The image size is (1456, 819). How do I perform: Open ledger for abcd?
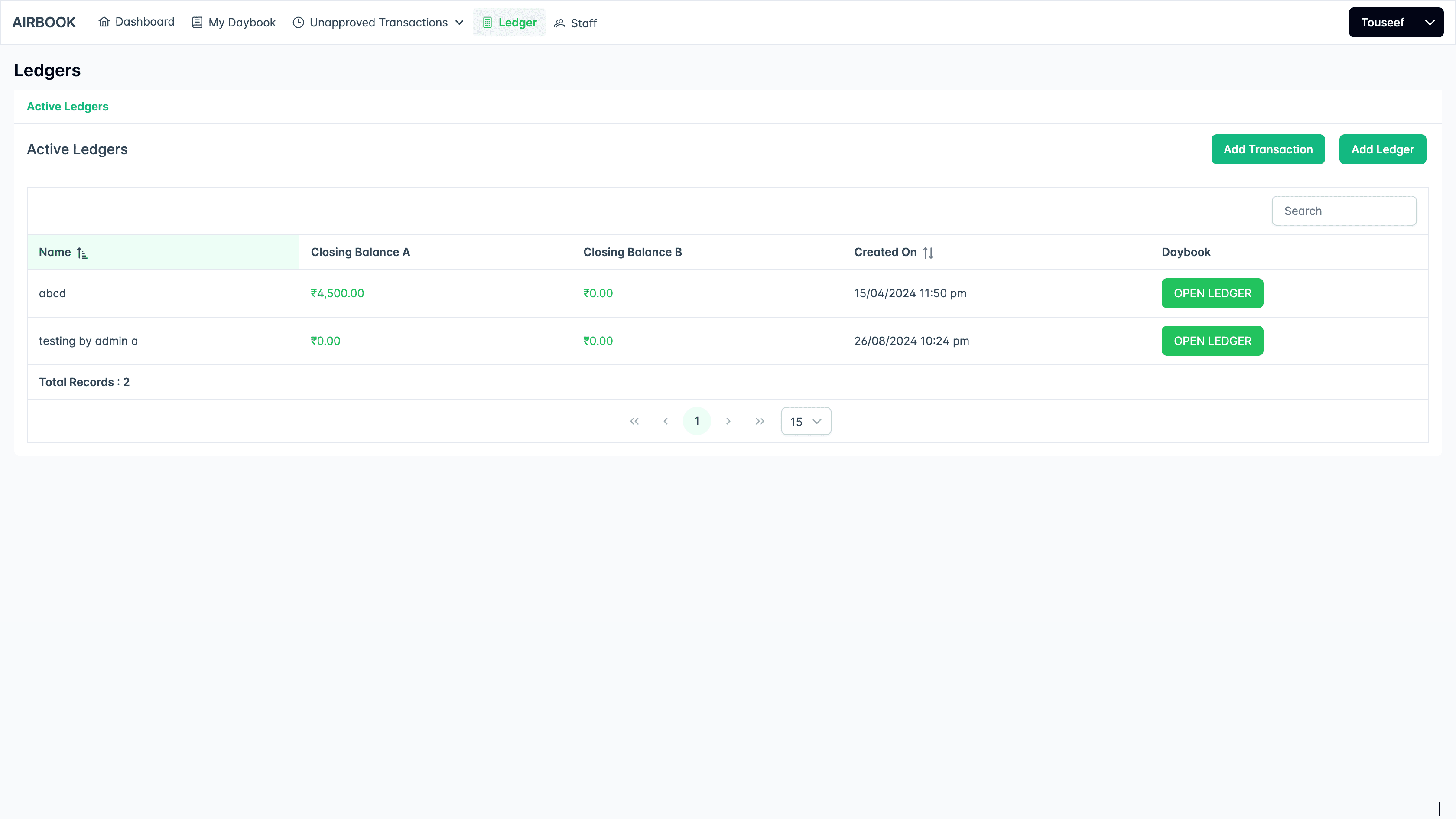[x=1212, y=293]
